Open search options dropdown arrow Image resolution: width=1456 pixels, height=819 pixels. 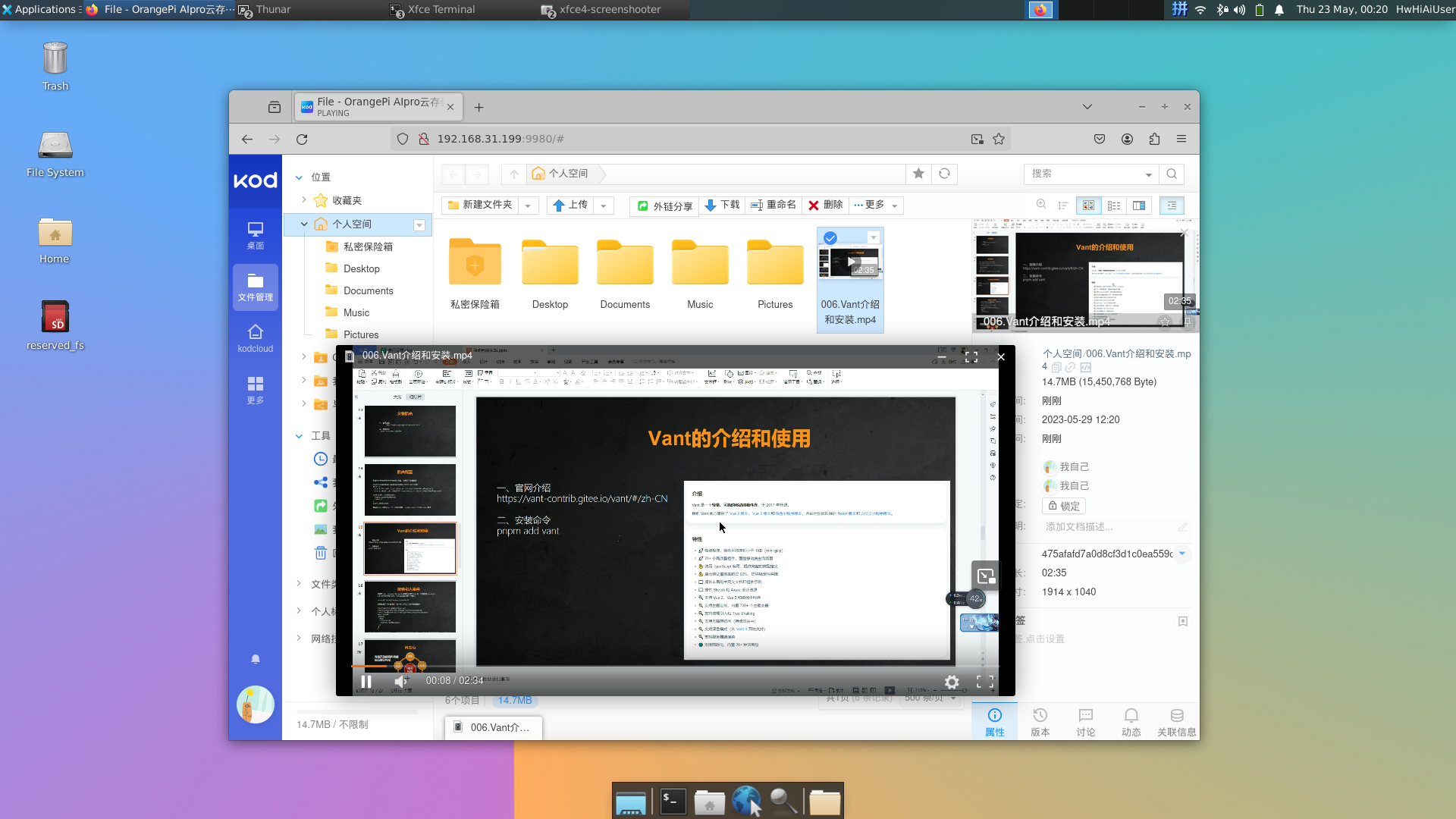pyautogui.click(x=1149, y=174)
